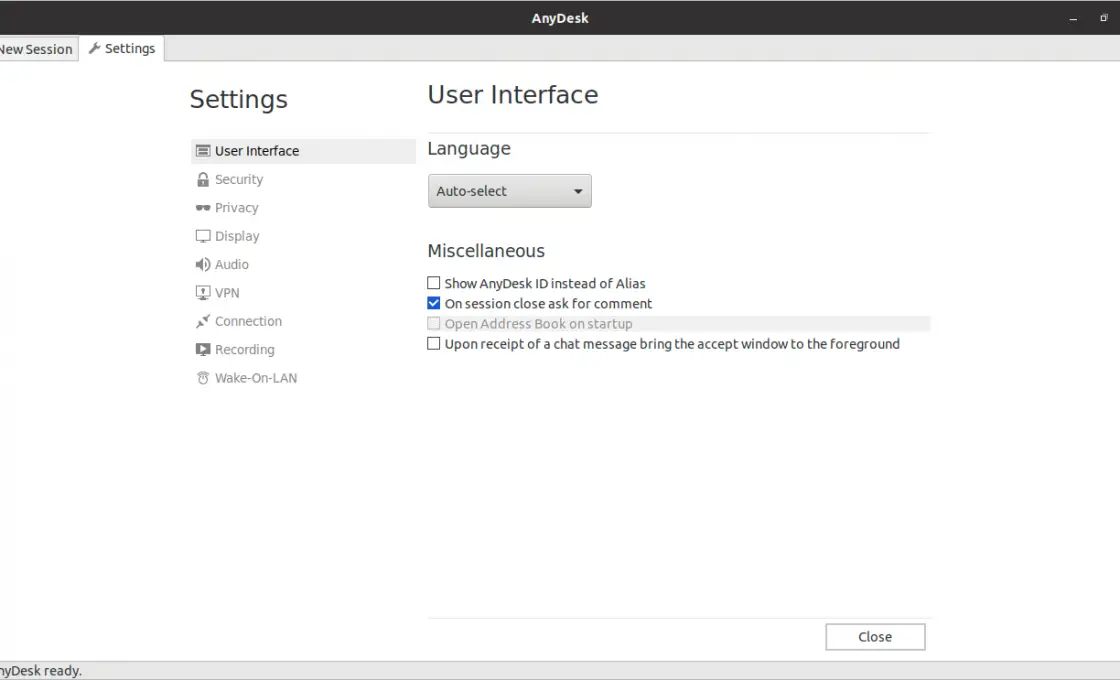Enable Show AnyDesk ID instead of Alias
The height and width of the screenshot is (680, 1120).
coord(434,283)
